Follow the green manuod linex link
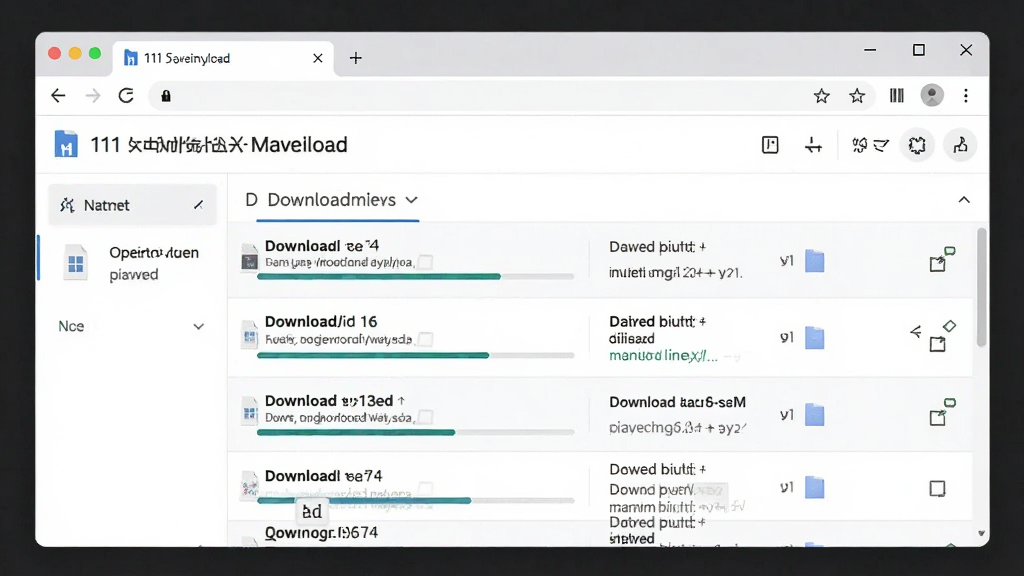Screen dimensions: 1024x576 [663, 356]
